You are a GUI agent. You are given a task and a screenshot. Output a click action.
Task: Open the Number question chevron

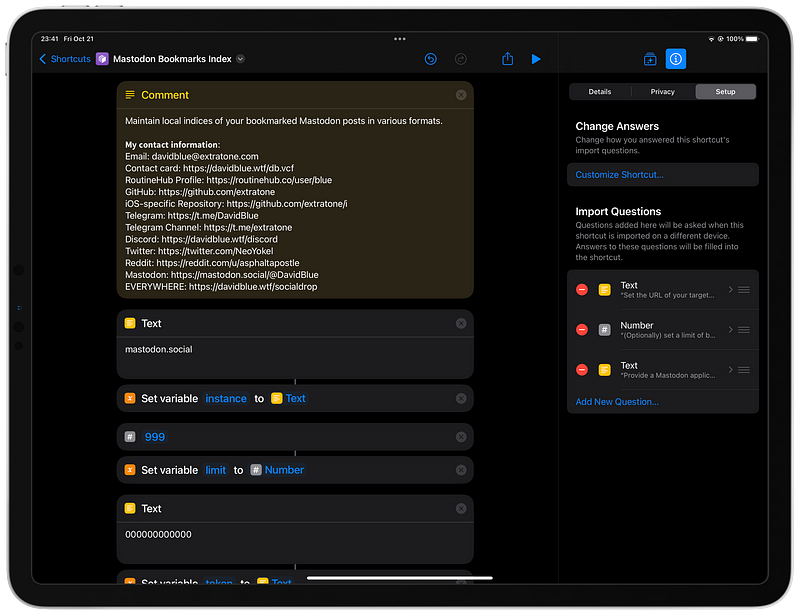point(730,330)
